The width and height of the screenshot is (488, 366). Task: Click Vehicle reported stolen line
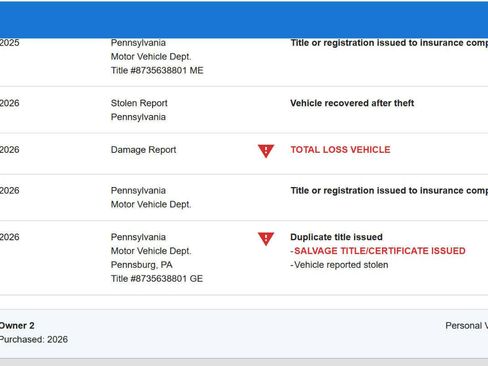339,265
